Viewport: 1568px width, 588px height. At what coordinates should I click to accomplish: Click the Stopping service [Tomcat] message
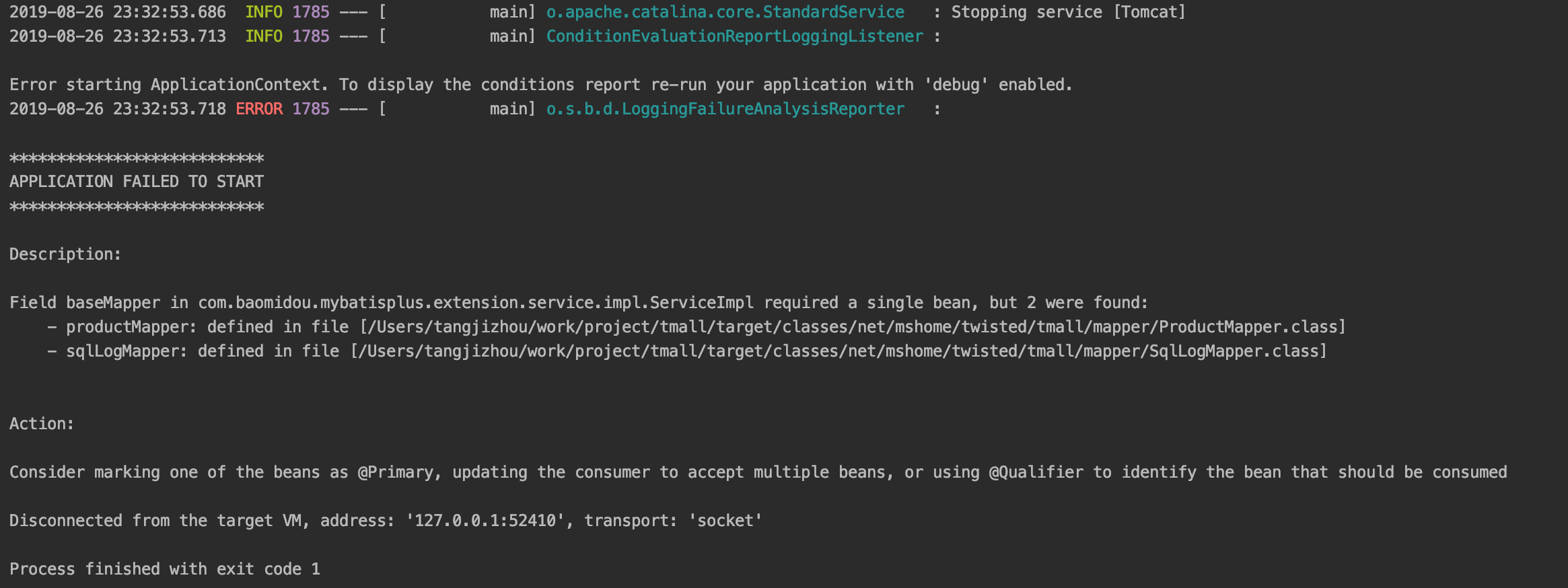[1068, 12]
